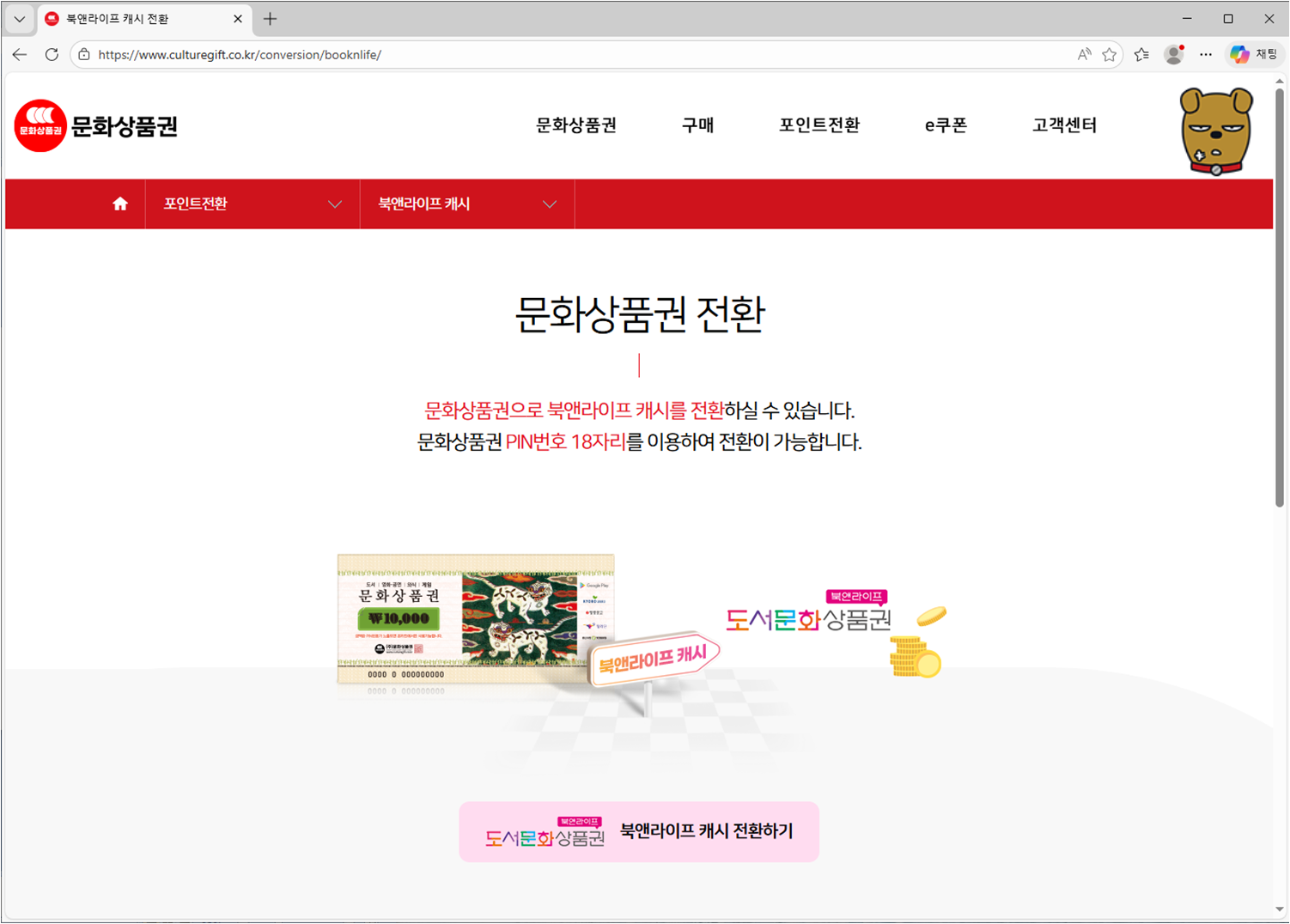Image resolution: width=1290 pixels, height=924 pixels.
Task: Click the scrollbar down arrow
Action: click(x=1279, y=909)
